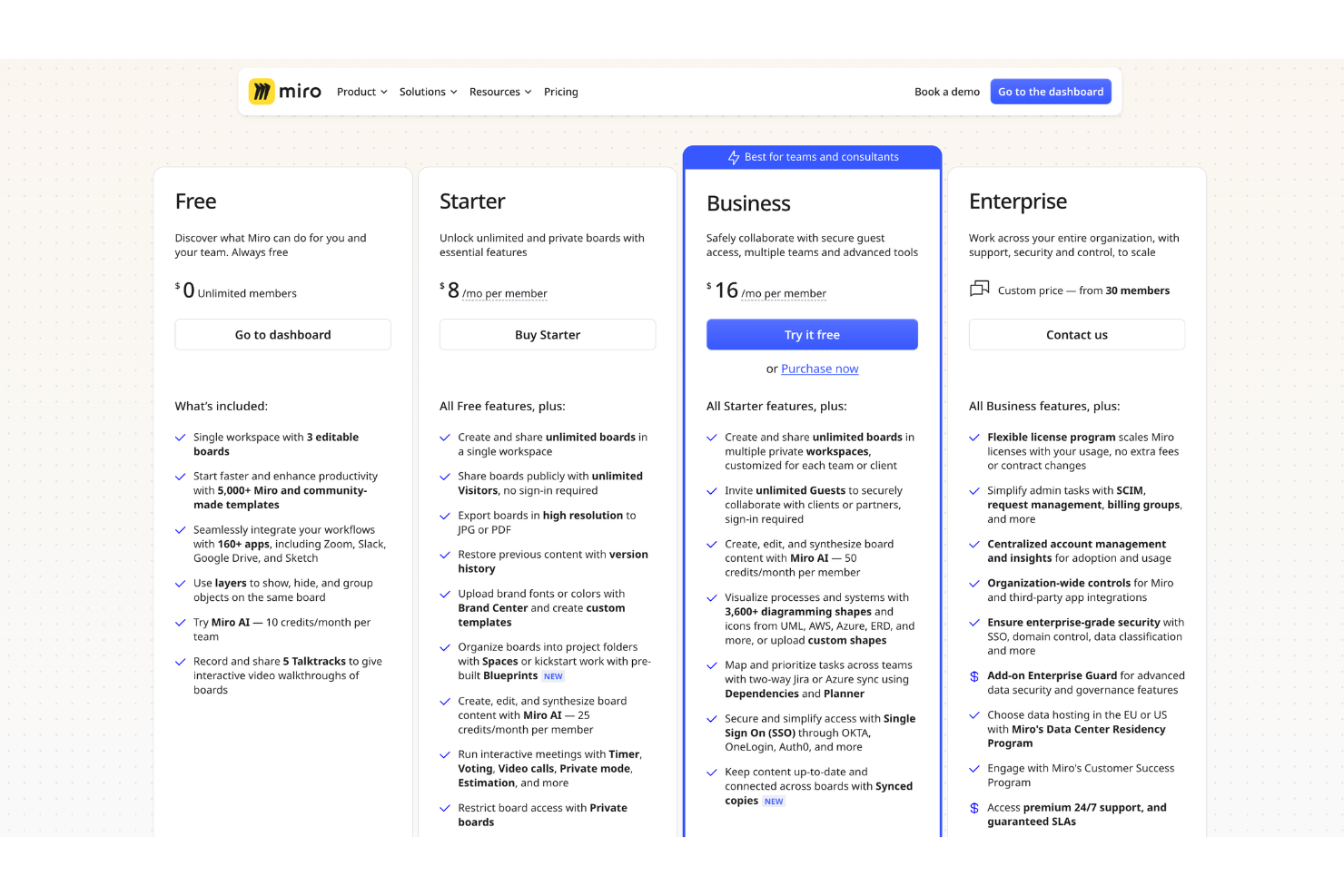Click the Miro logo icon
The width and height of the screenshot is (1344, 896).
[262, 91]
